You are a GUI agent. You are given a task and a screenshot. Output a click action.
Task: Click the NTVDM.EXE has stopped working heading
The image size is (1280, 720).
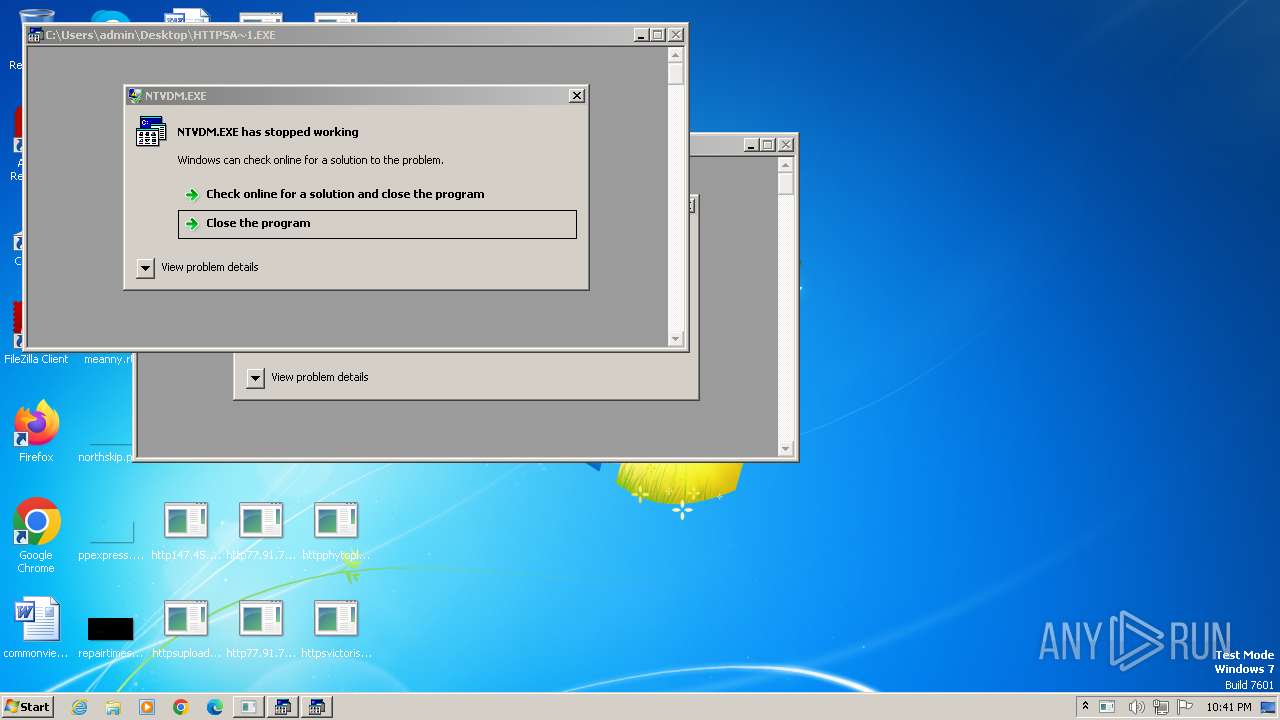coord(267,132)
